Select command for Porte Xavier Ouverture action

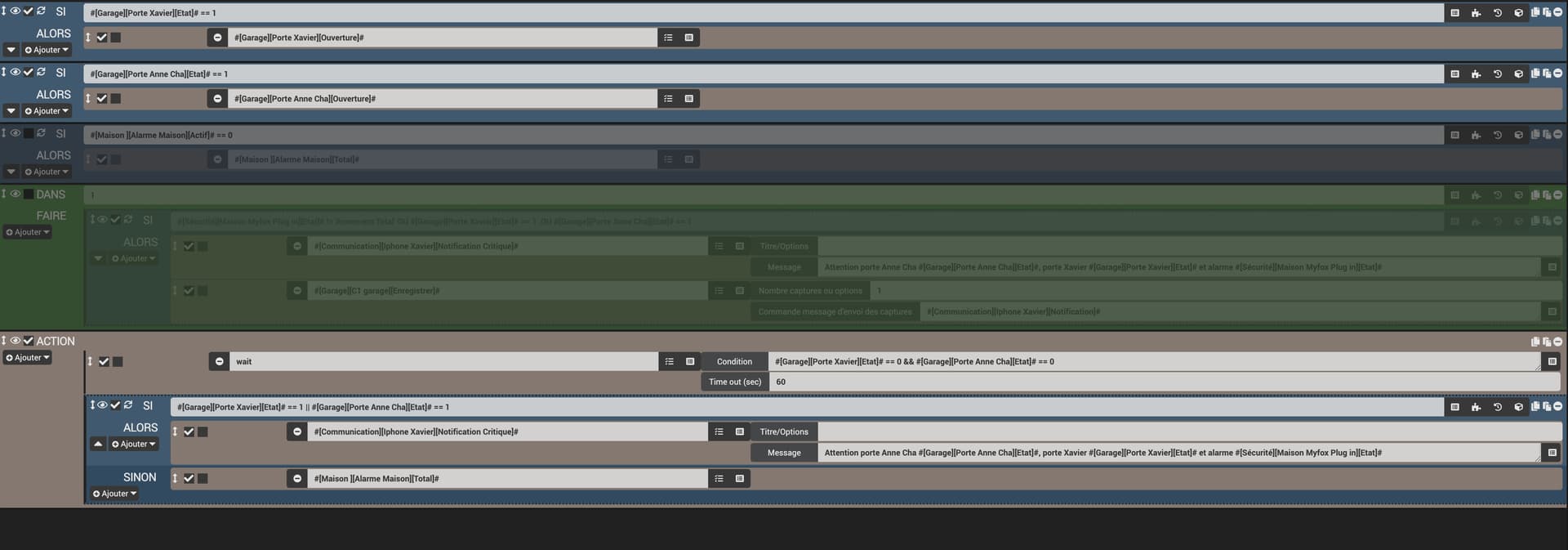click(689, 38)
